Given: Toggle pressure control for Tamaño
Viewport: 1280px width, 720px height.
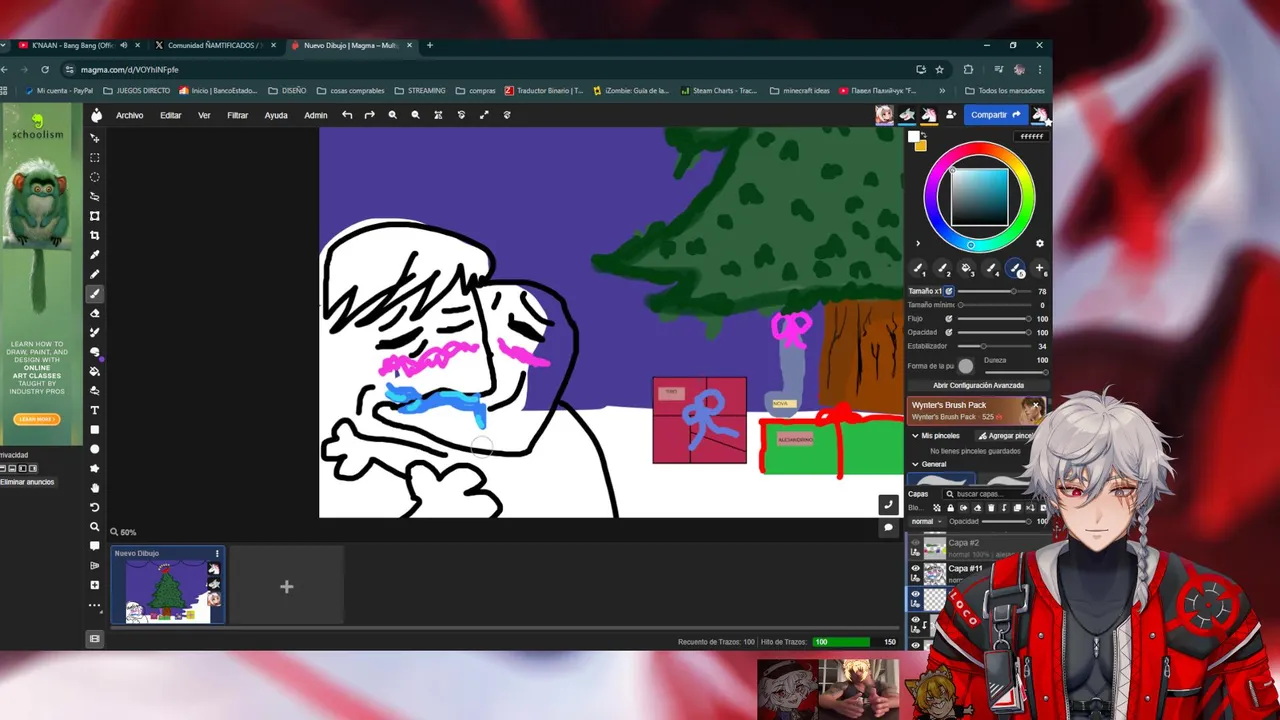Looking at the screenshot, I should 949,291.
